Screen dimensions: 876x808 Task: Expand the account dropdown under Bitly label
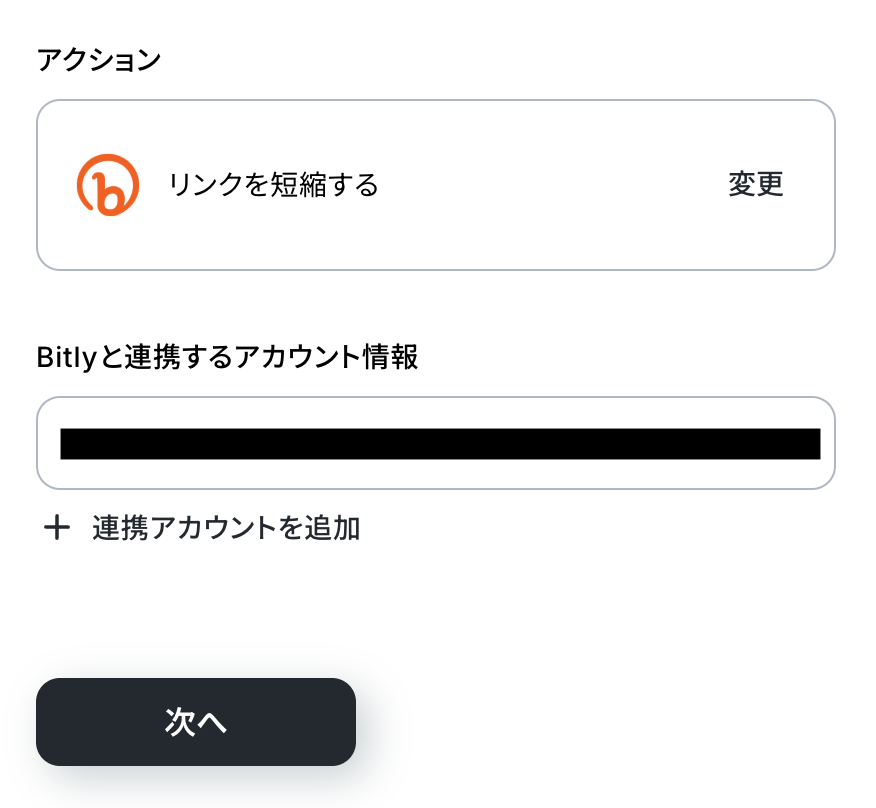point(436,443)
